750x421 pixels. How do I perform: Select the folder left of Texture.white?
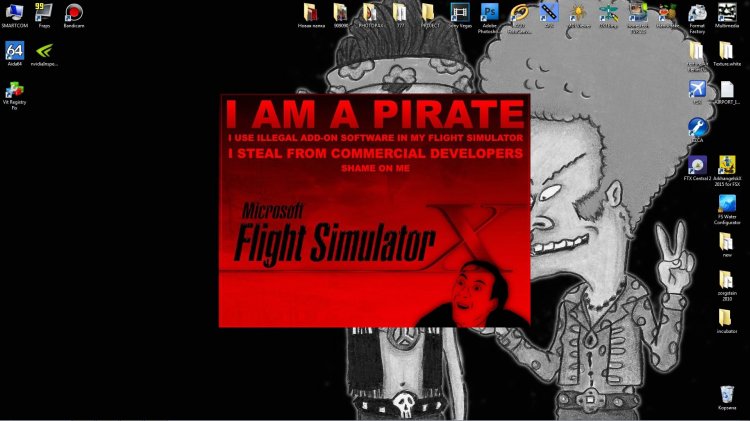[x=697, y=56]
